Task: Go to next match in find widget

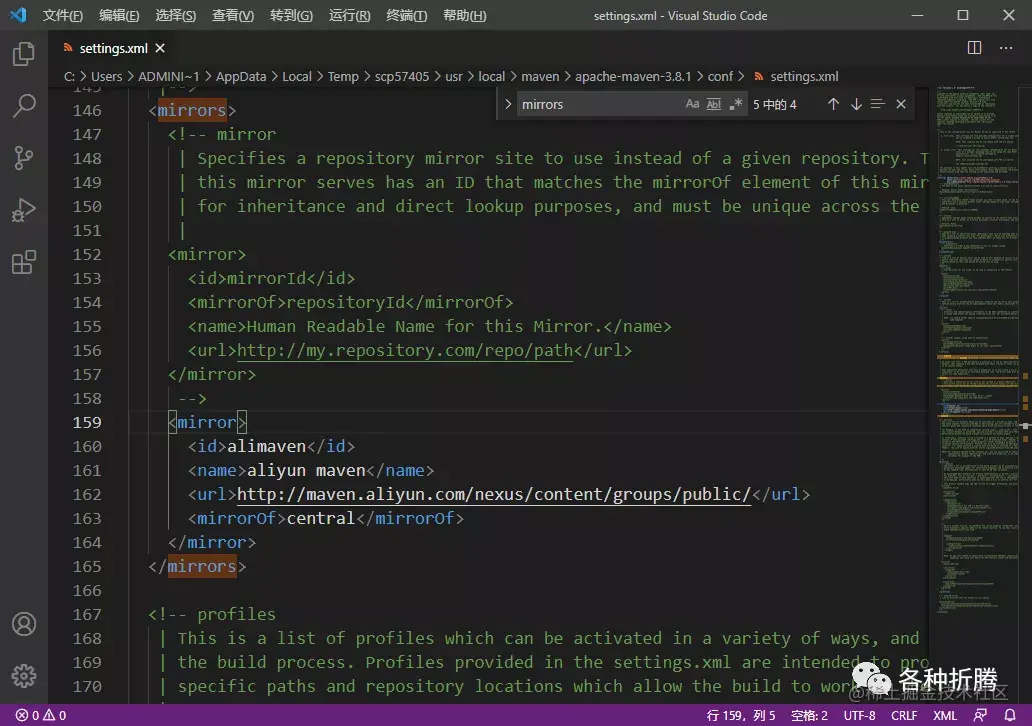Action: [856, 104]
